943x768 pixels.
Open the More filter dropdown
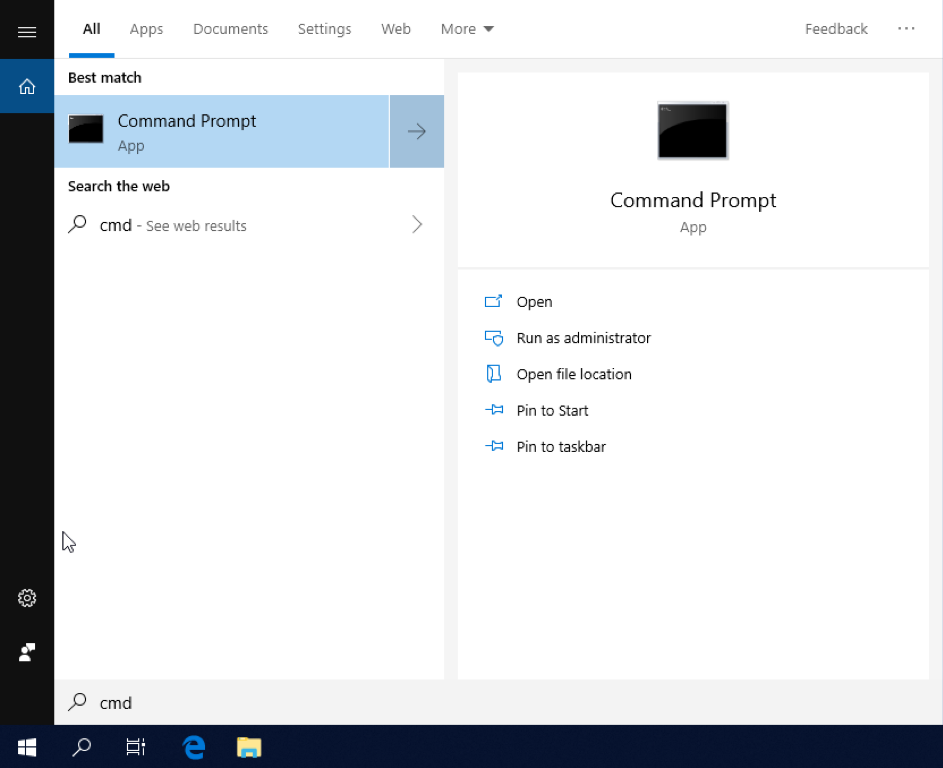pos(467,29)
